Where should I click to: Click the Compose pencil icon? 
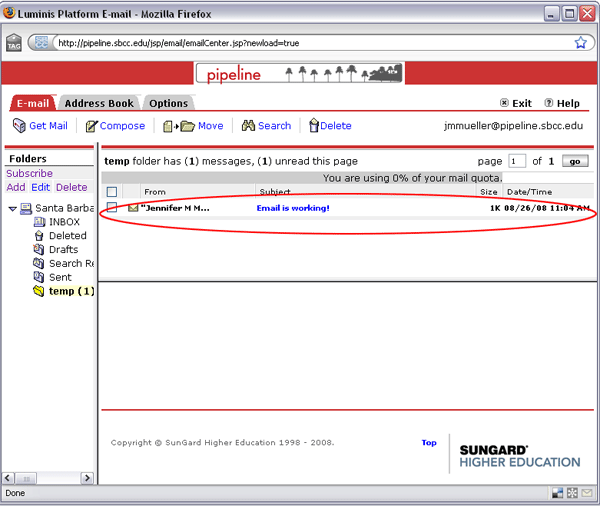pyautogui.click(x=91, y=126)
